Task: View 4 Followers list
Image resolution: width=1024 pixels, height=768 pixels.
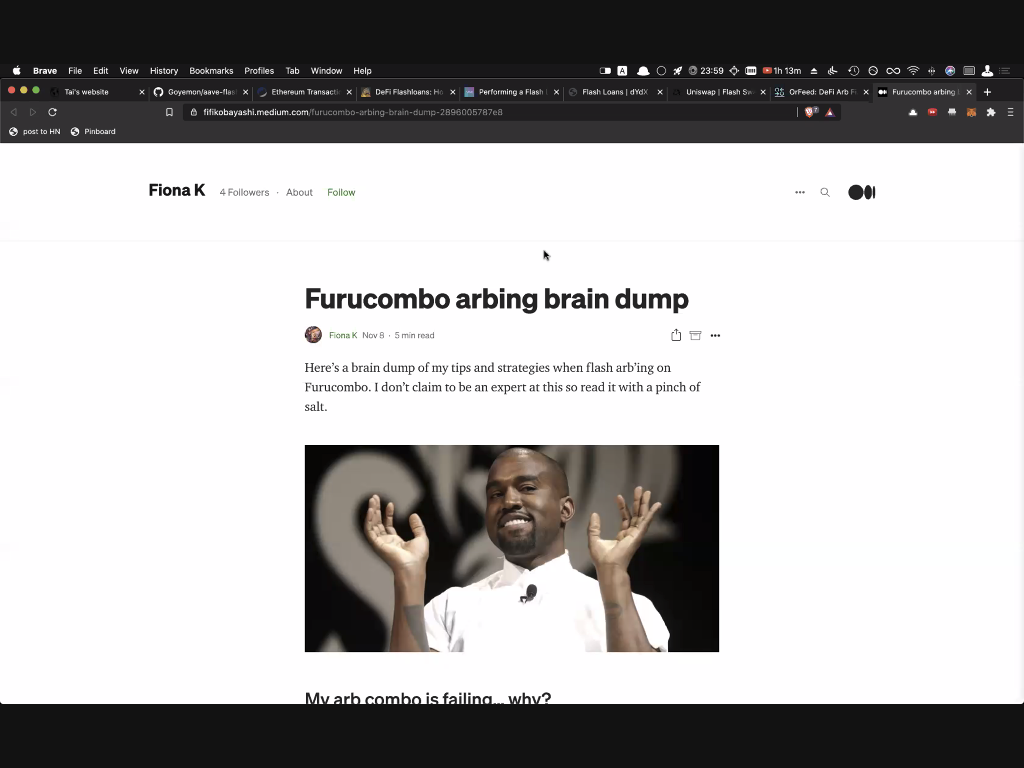Action: 244,192
